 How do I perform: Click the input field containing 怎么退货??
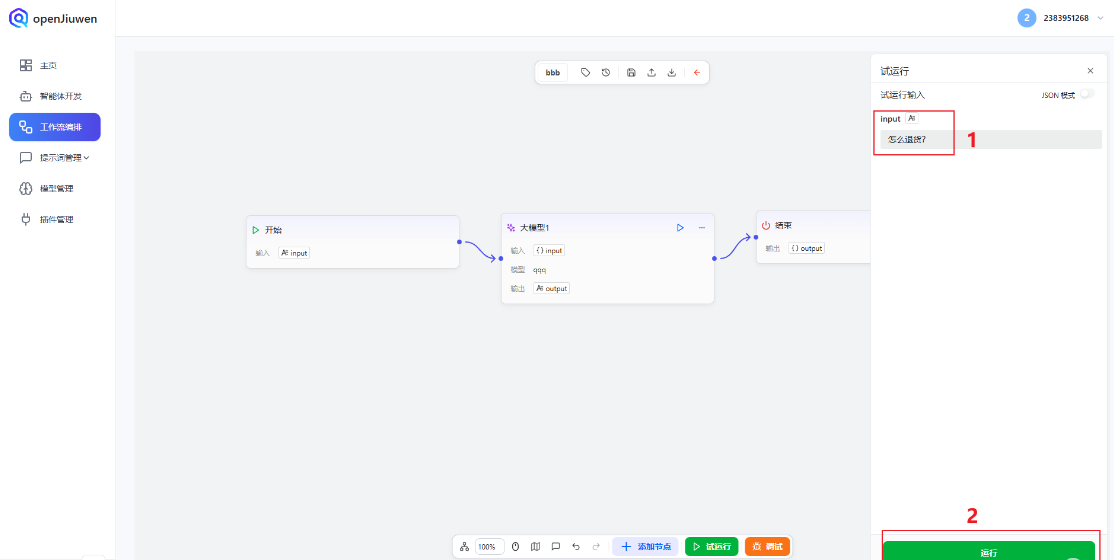click(x=990, y=139)
